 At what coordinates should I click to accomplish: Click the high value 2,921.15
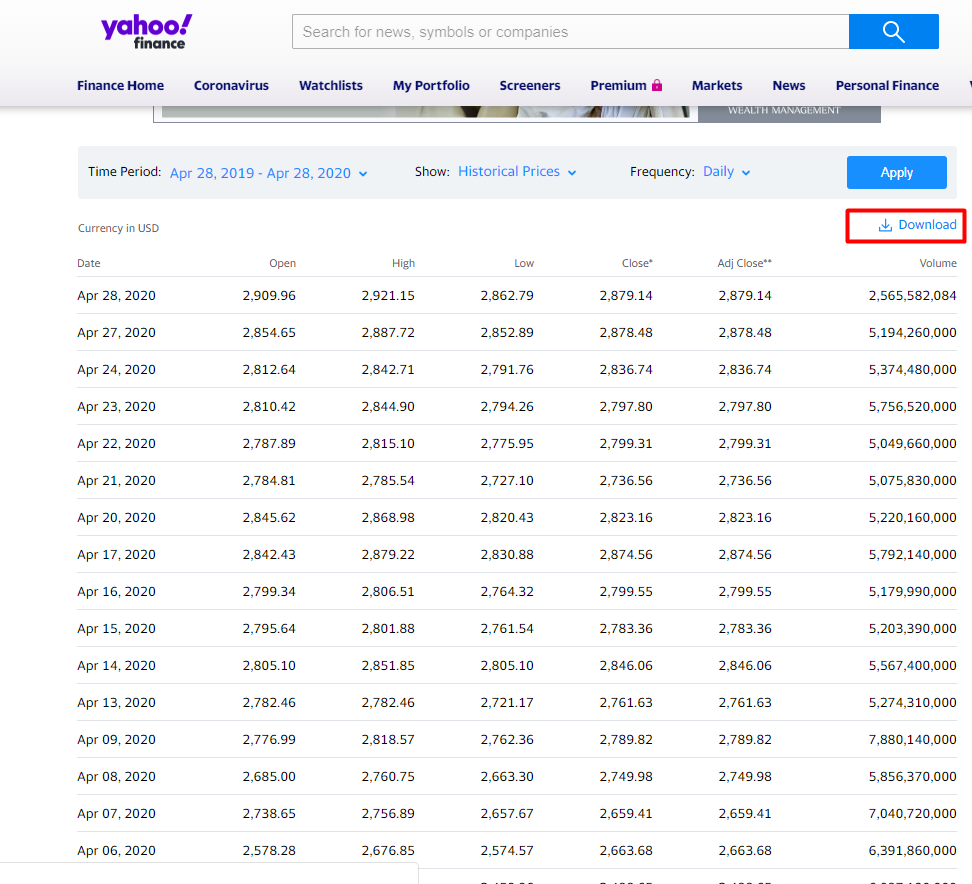tap(388, 296)
